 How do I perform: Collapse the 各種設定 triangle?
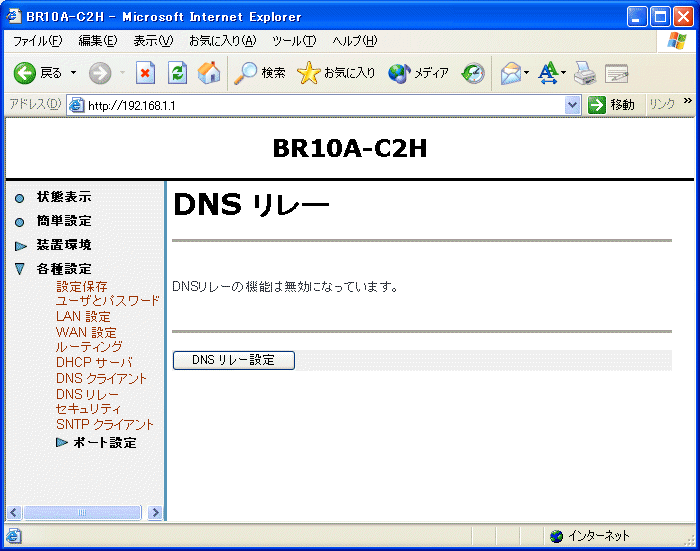click(20, 269)
